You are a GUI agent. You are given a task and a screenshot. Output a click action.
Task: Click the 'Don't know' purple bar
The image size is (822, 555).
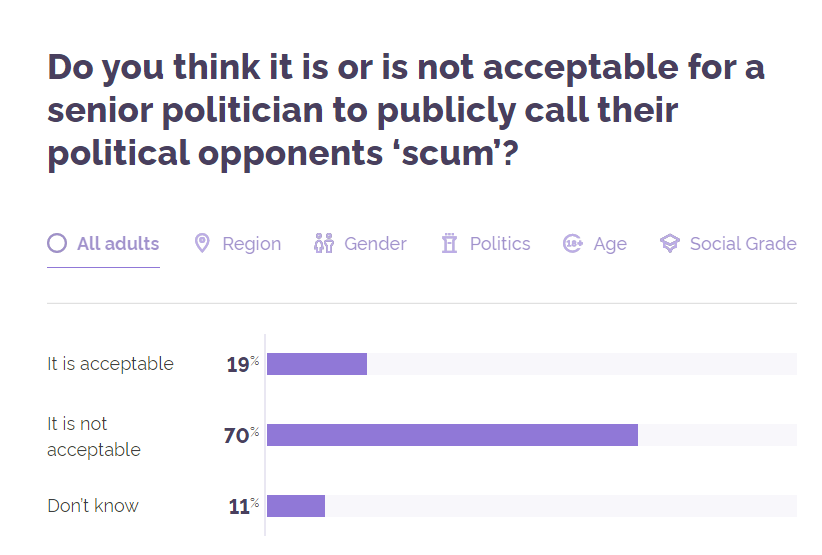(296, 506)
